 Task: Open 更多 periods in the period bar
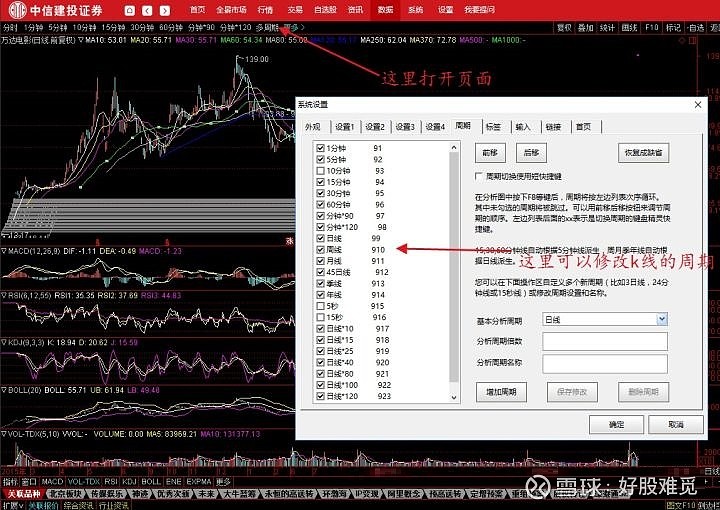pyautogui.click(x=294, y=28)
